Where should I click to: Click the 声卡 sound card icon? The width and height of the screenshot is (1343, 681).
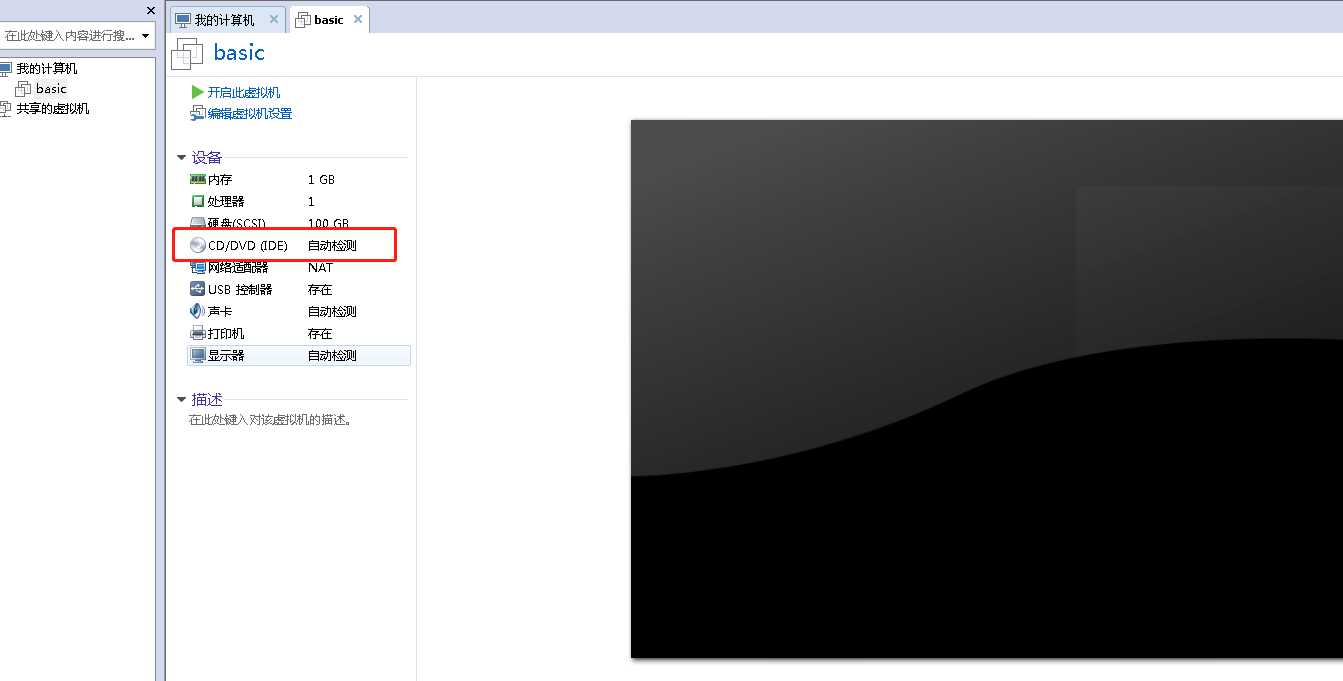tap(197, 311)
